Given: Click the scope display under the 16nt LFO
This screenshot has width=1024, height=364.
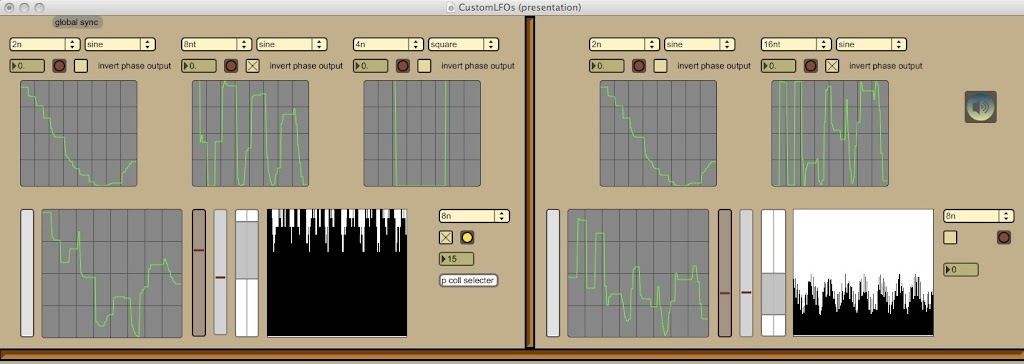Looking at the screenshot, I should coord(829,133).
